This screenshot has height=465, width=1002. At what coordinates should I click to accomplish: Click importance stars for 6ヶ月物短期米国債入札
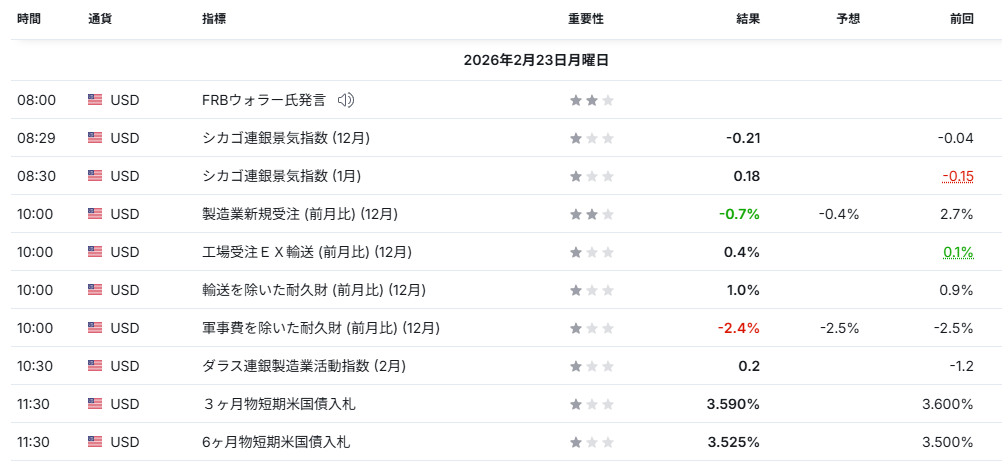click(592, 442)
